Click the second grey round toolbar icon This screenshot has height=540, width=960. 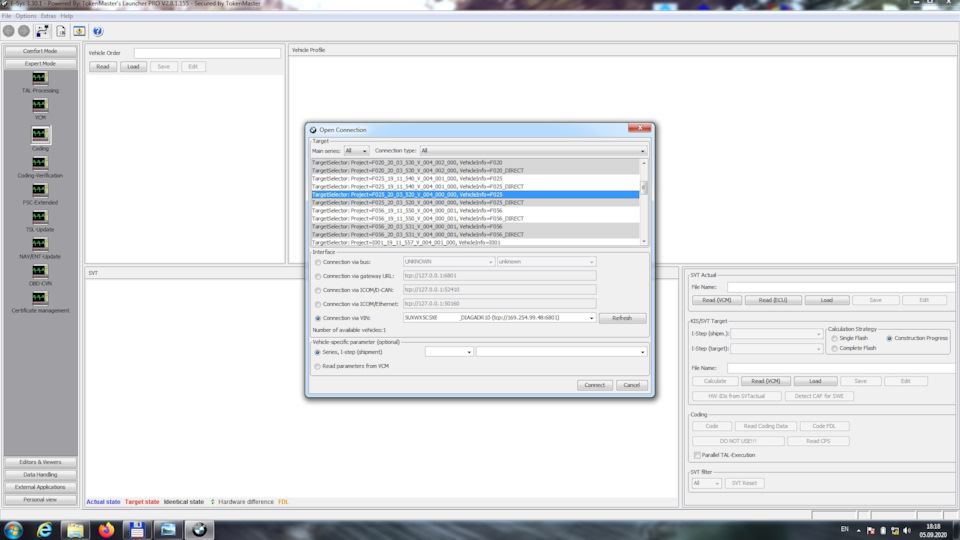tap(24, 31)
